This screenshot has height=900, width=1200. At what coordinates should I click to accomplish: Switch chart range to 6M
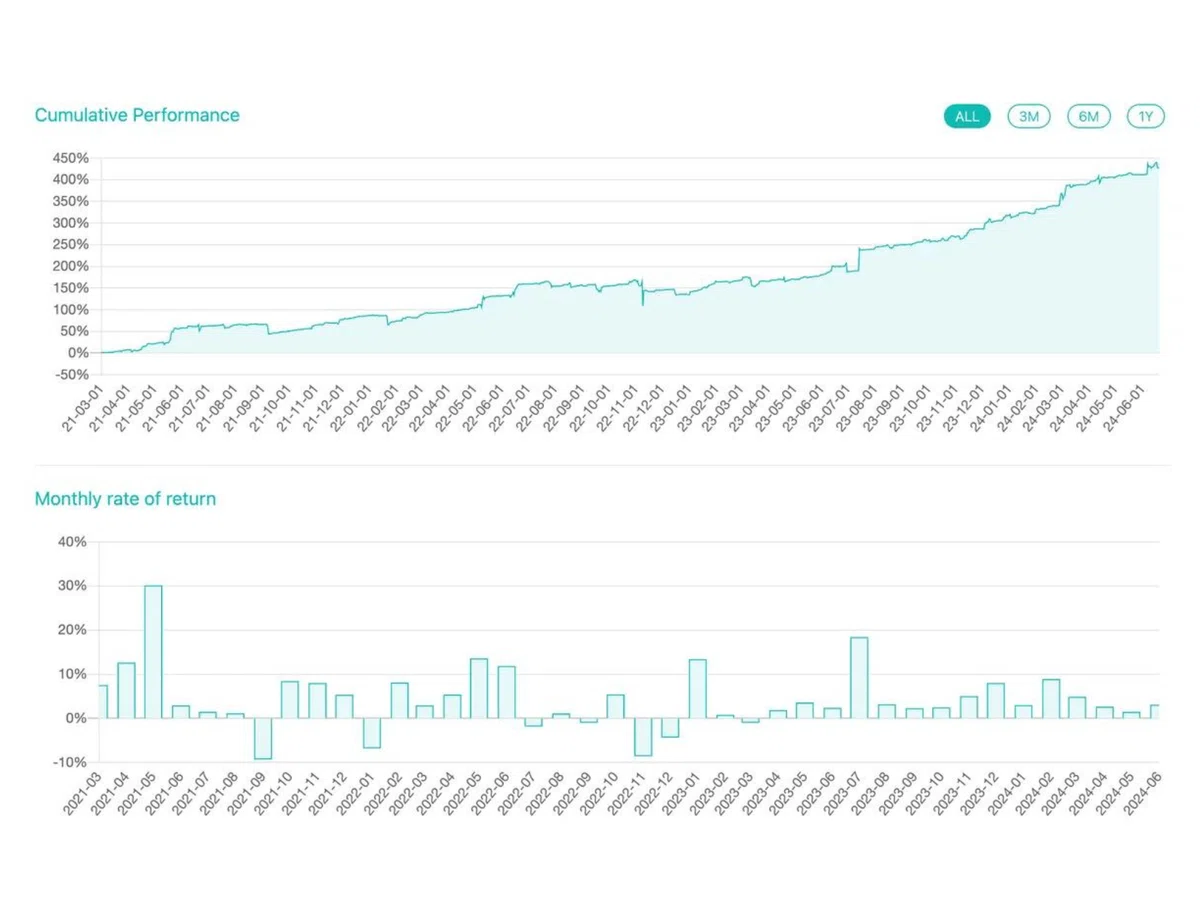1089,116
